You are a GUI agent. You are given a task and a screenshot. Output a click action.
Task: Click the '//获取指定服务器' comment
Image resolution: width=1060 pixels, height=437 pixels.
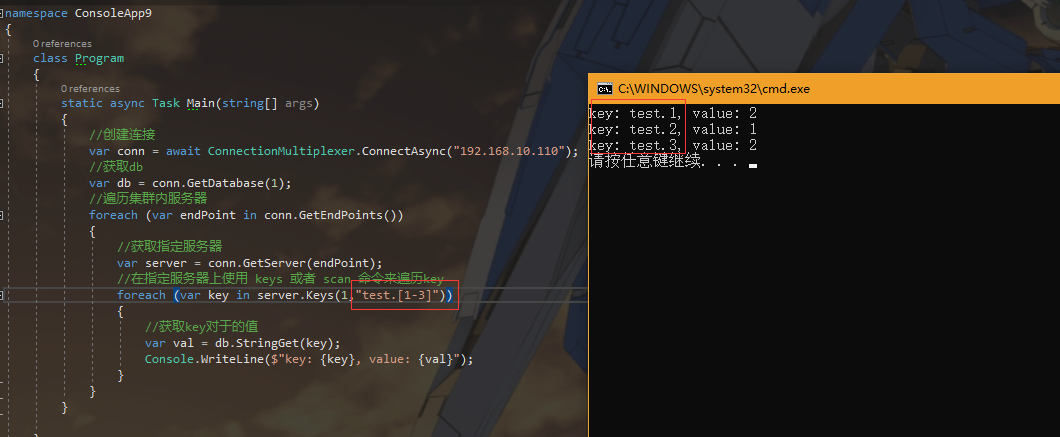coord(169,246)
